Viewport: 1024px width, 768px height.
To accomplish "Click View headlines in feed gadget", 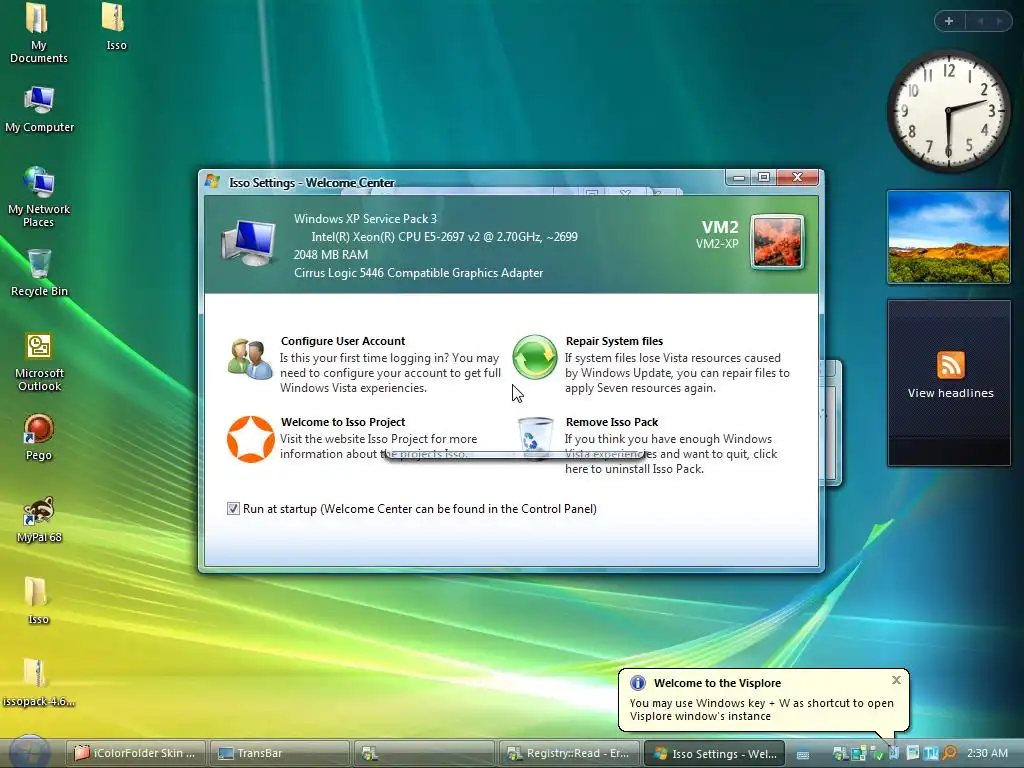I will 950,393.
